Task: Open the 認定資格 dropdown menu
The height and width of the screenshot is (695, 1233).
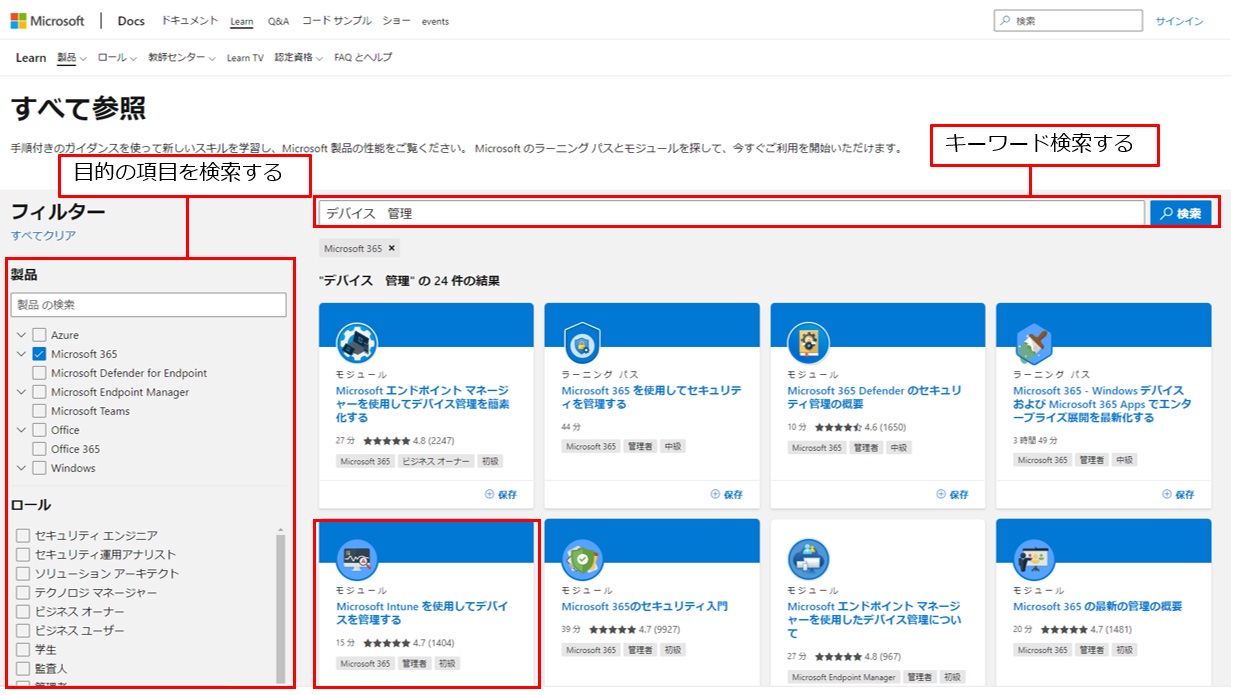Action: click(x=299, y=58)
